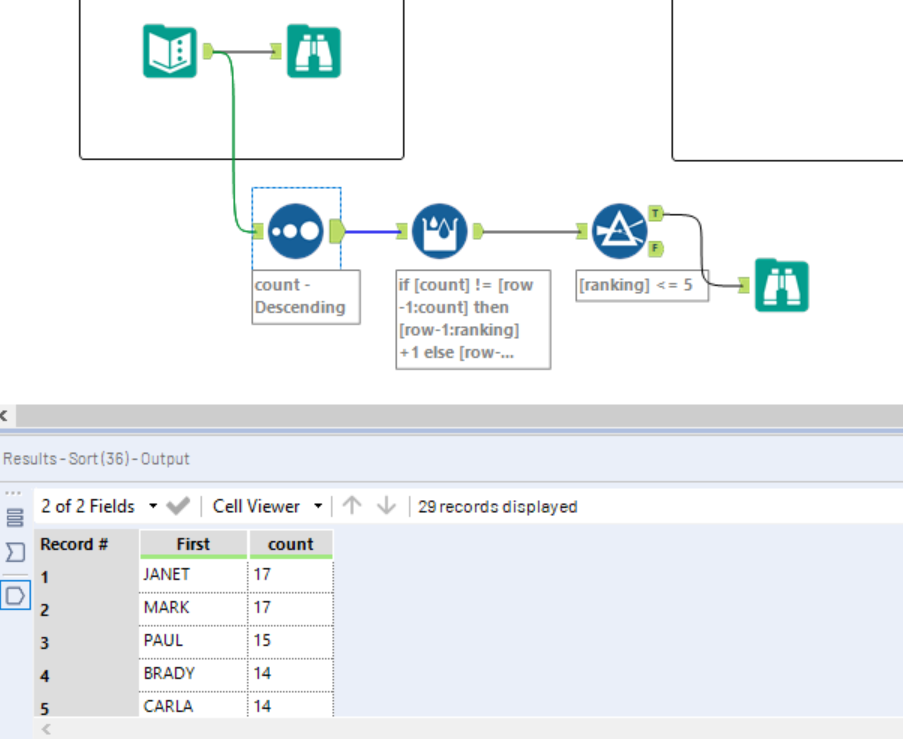903x739 pixels.
Task: Select the Browse tool next to Input Data
Action: [314, 51]
